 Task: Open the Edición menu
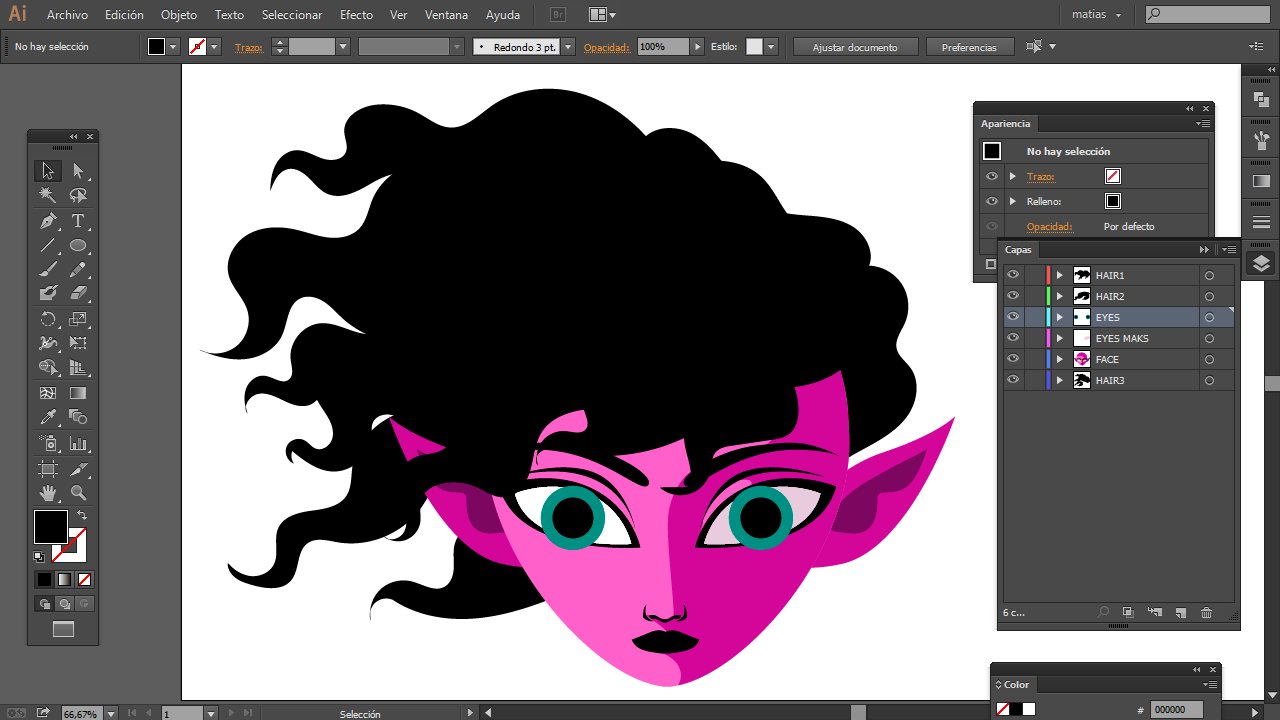point(124,15)
